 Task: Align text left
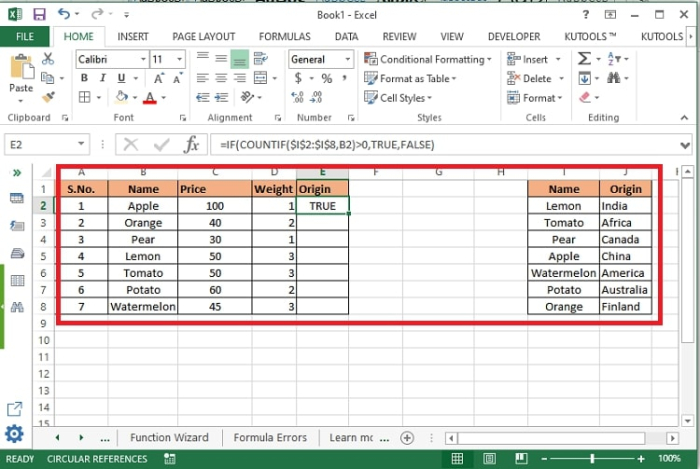click(x=203, y=78)
